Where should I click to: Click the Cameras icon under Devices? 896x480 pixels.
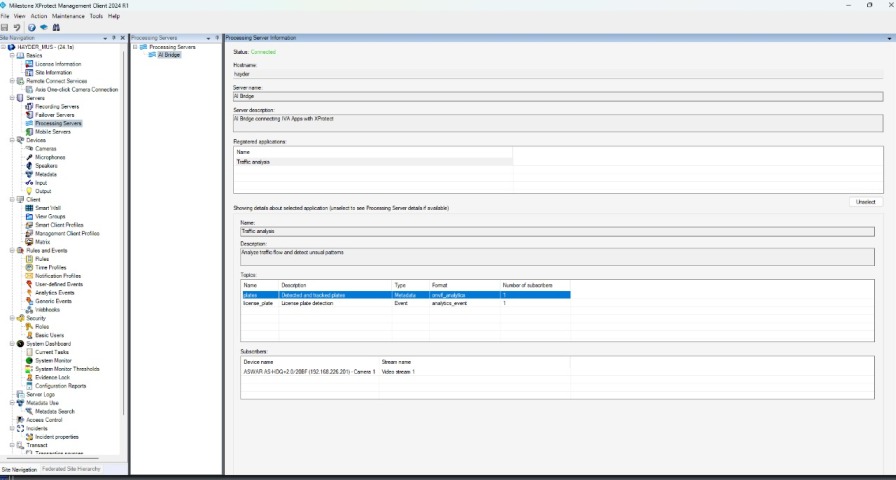pyautogui.click(x=29, y=149)
